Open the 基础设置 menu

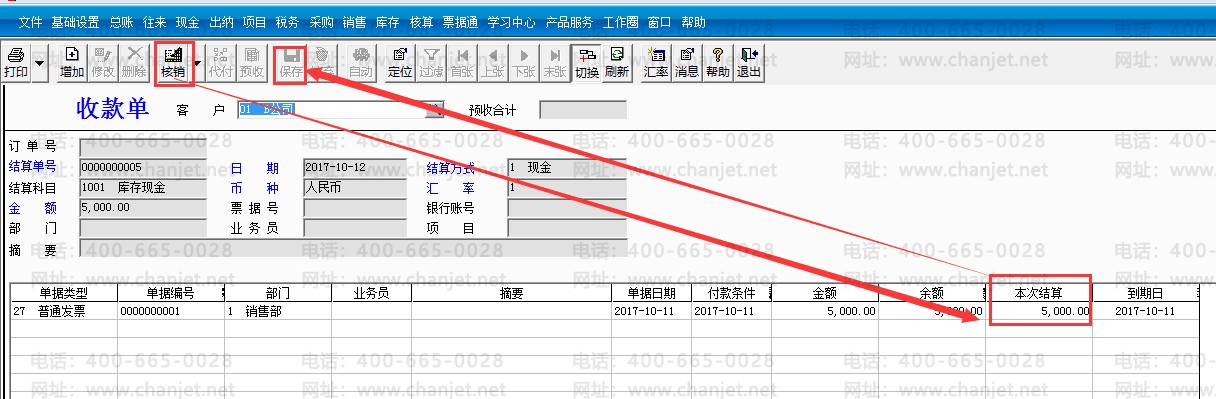point(74,22)
